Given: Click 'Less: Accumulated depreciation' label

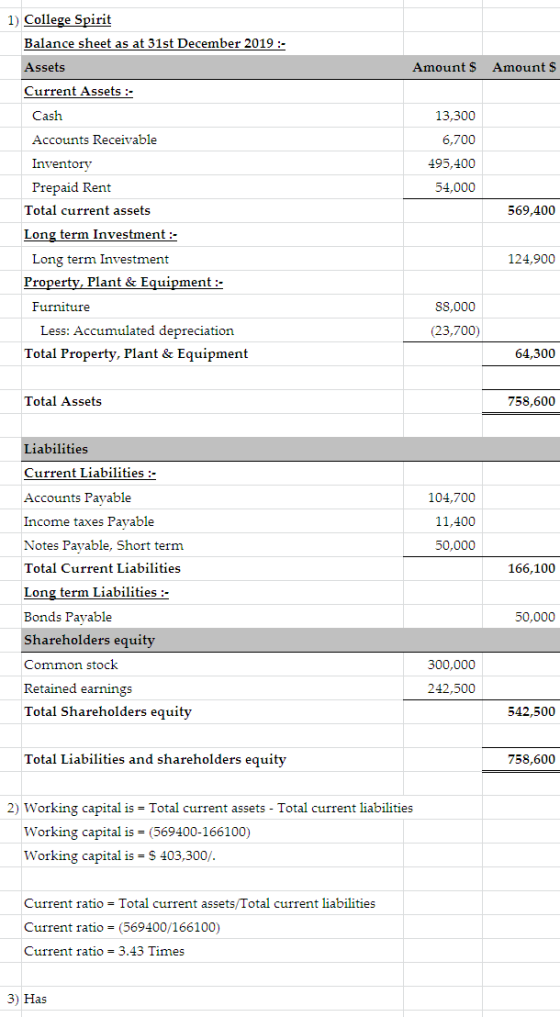Looking at the screenshot, I should [137, 331].
